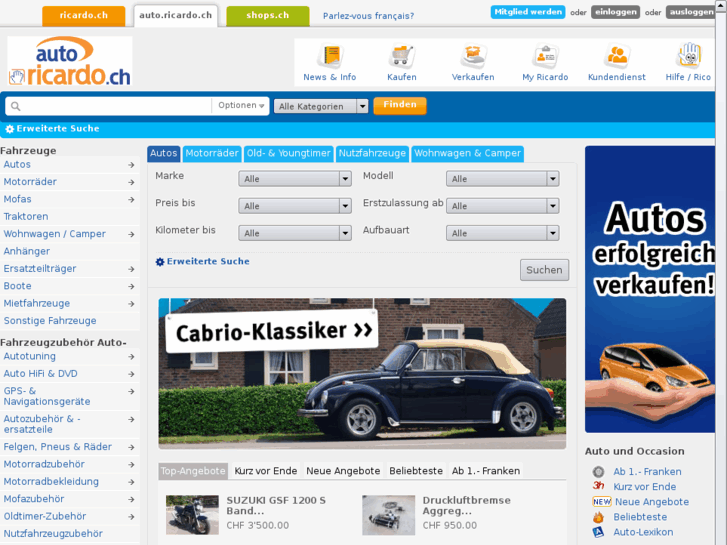Click the Verkaufen hand icon
The height and width of the screenshot is (545, 727).
coord(473,56)
